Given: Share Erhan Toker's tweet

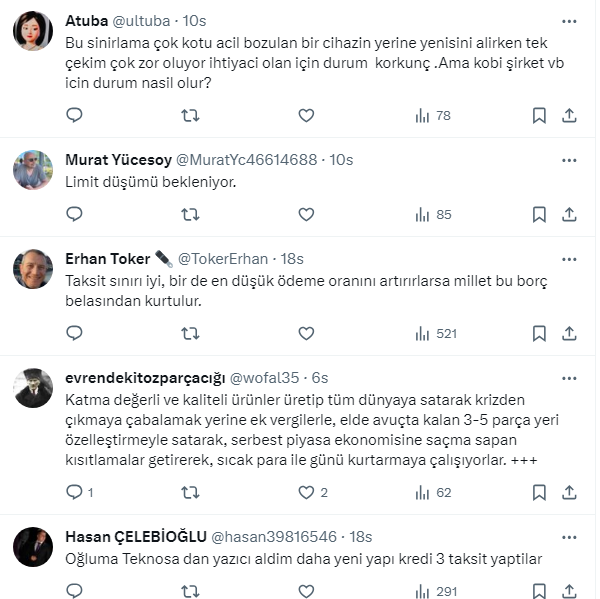Looking at the screenshot, I should [569, 333].
